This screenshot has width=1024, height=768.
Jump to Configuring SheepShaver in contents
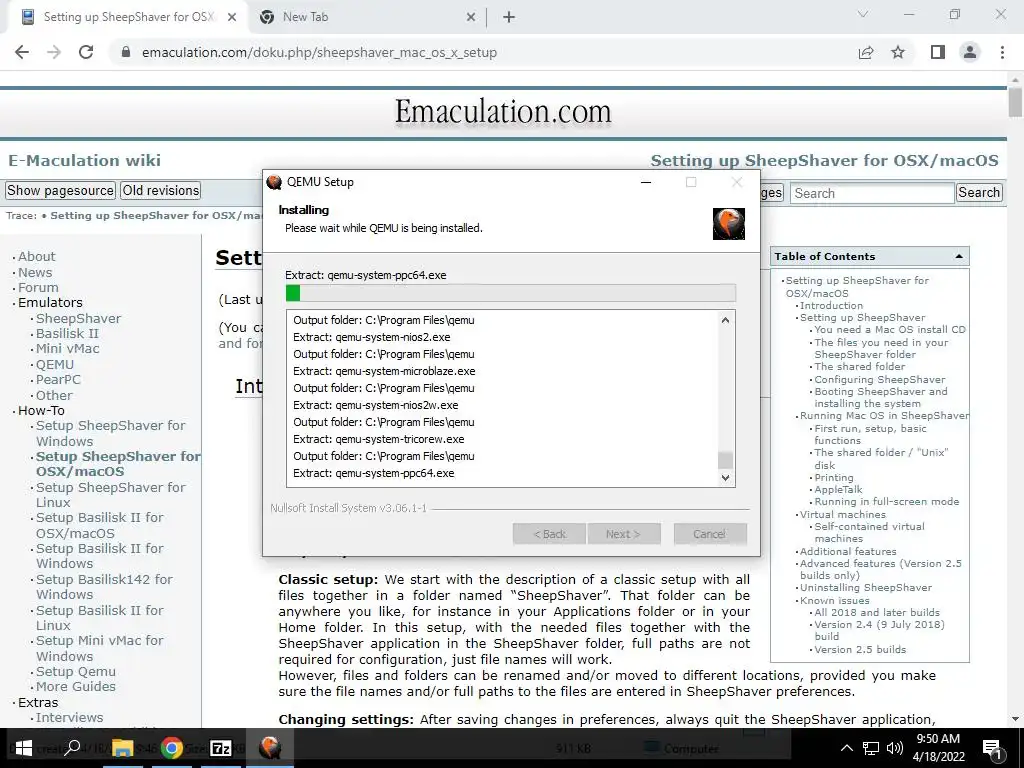(880, 379)
